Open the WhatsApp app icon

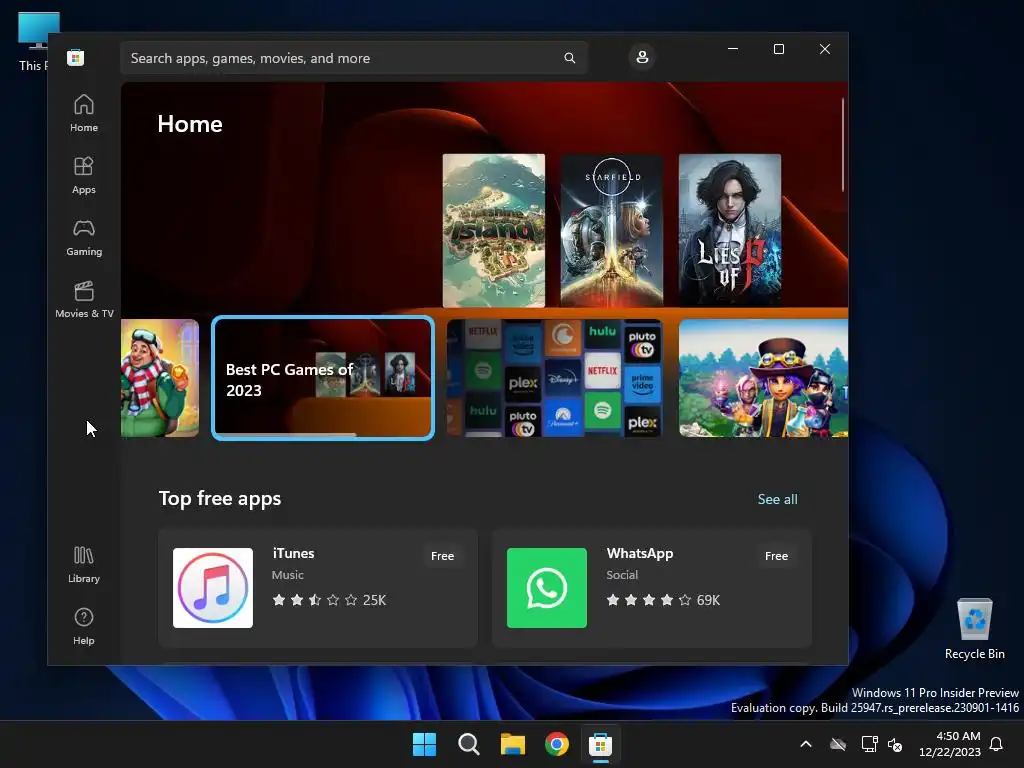(x=547, y=588)
